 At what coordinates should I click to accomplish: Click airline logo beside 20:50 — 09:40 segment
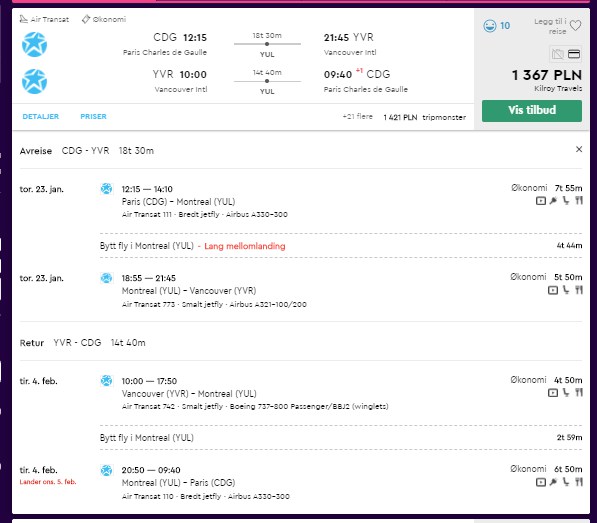point(106,470)
